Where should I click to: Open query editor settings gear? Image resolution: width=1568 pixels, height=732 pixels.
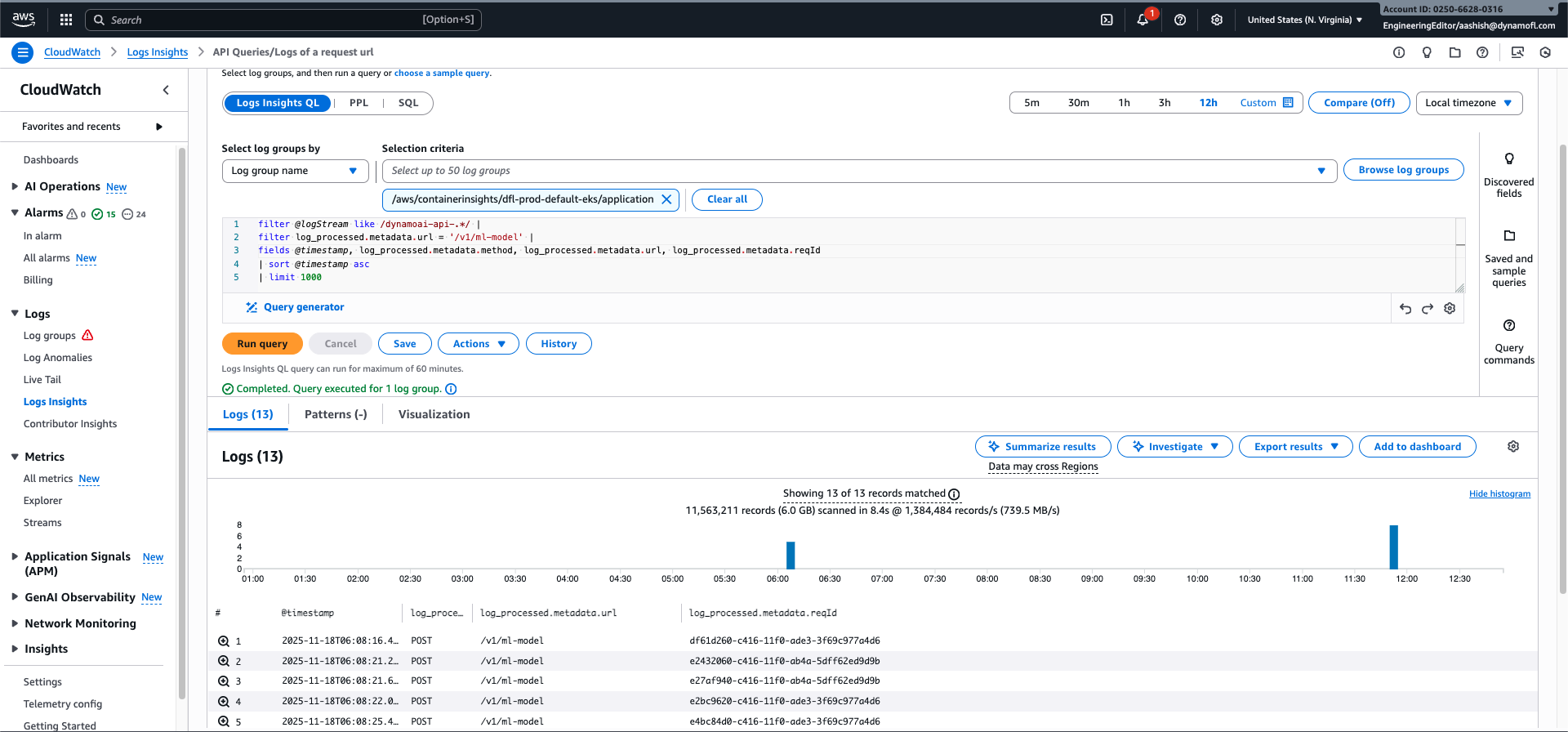click(1450, 308)
